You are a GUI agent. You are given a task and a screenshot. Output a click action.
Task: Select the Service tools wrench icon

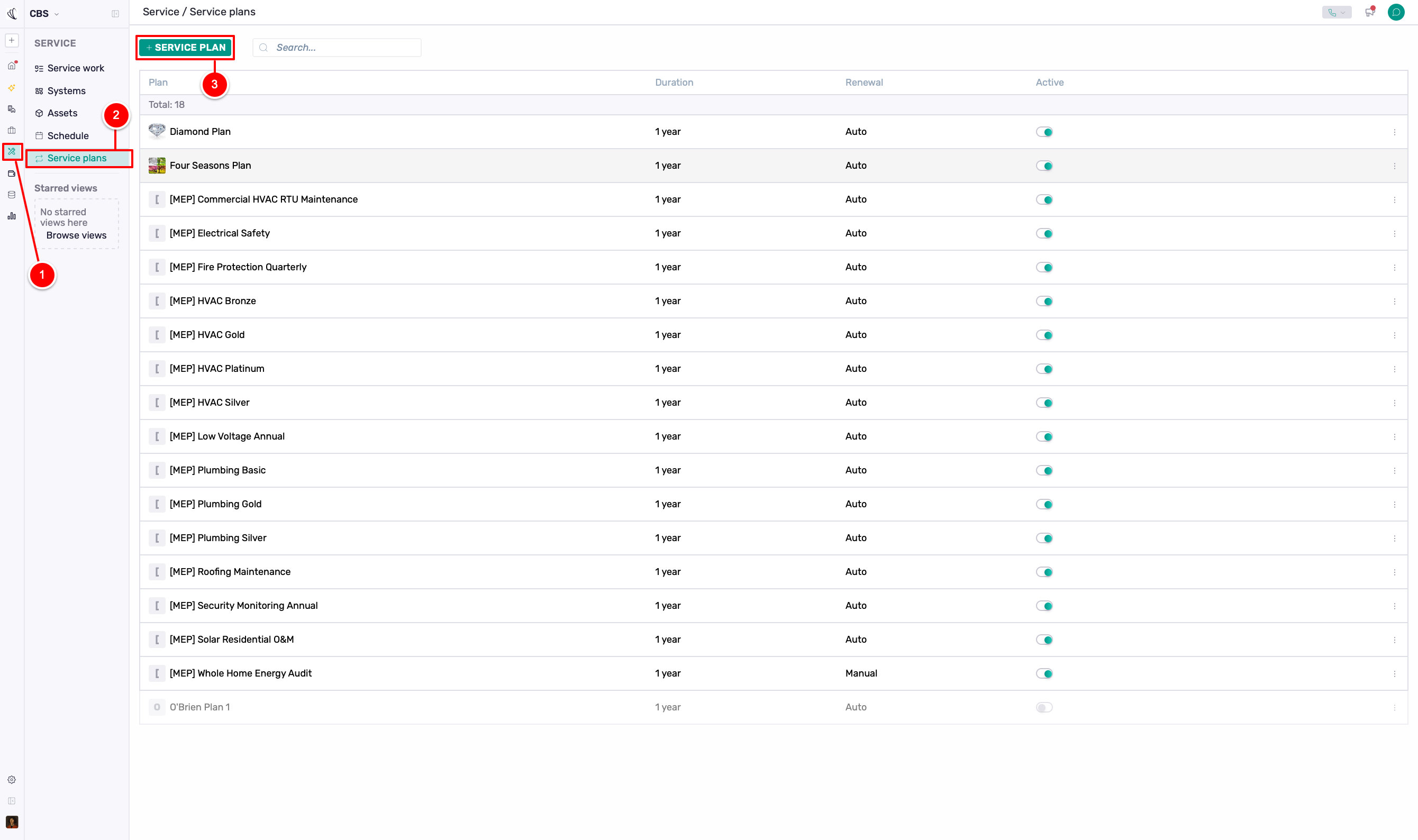click(x=11, y=151)
